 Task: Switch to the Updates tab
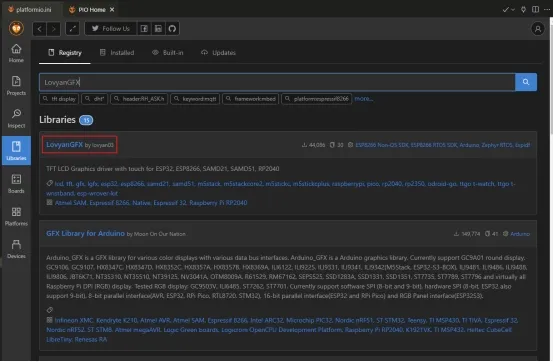[x=218, y=53]
